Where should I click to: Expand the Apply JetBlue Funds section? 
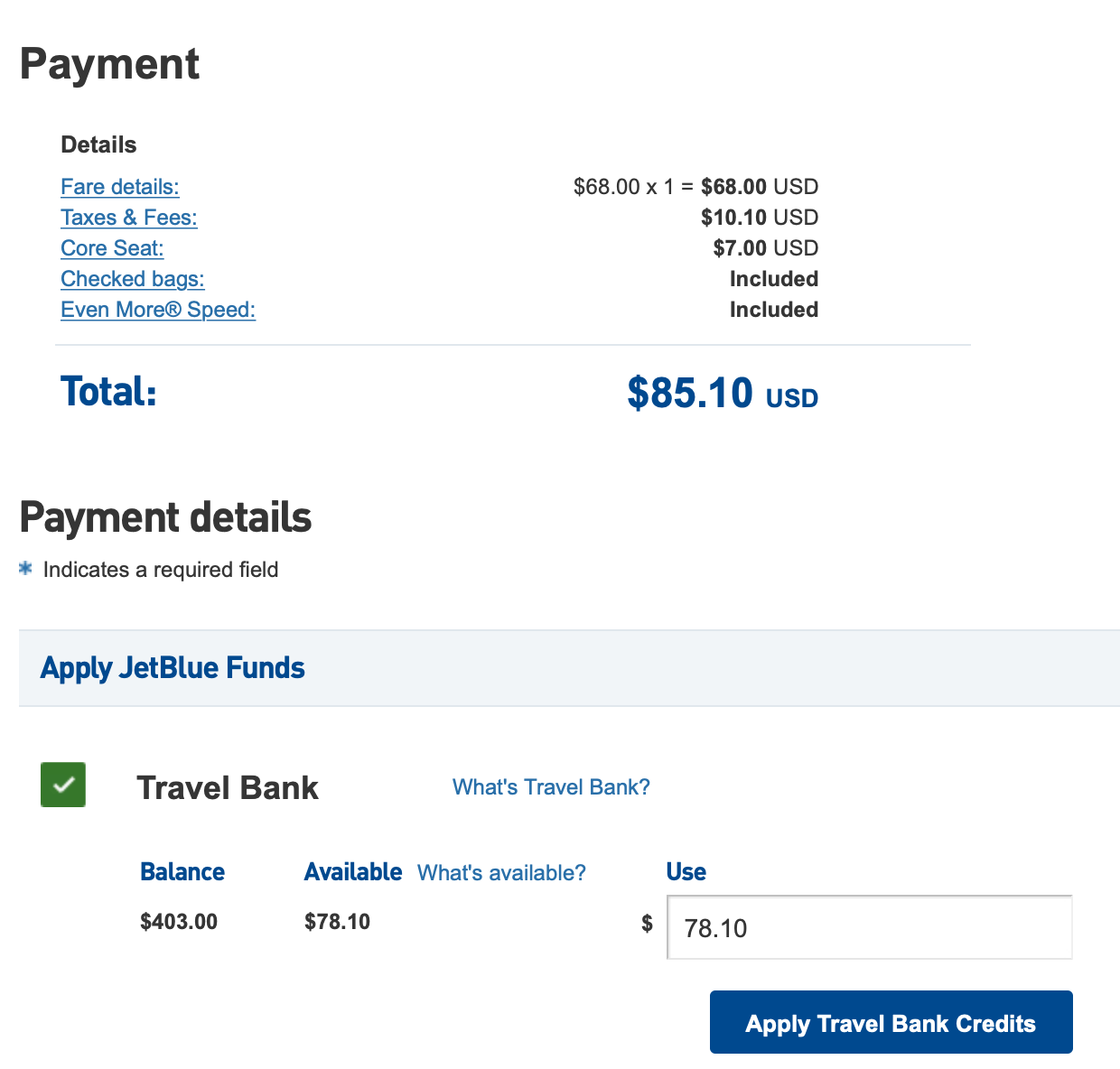click(x=172, y=668)
